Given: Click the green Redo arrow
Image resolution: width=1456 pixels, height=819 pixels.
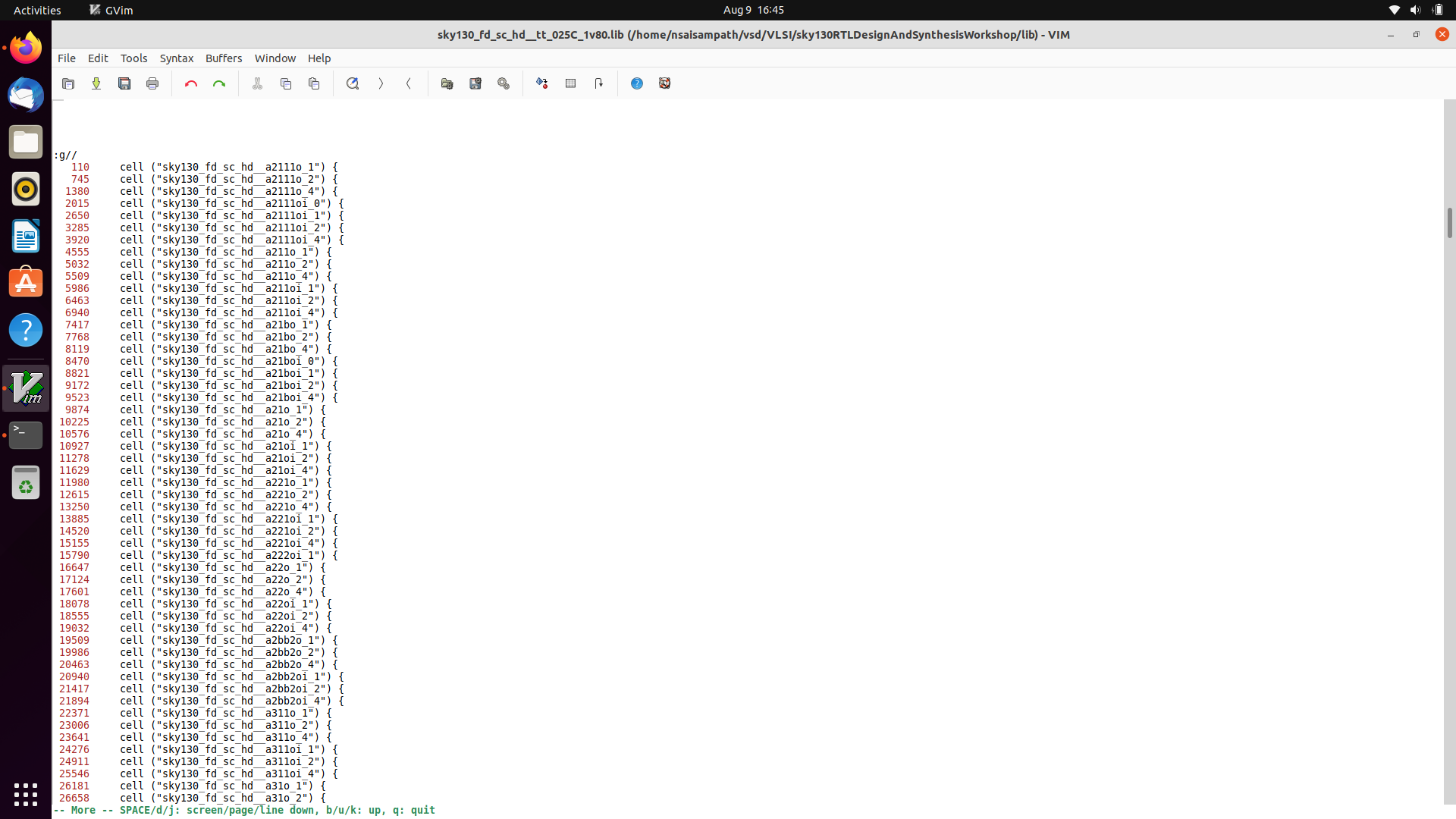Looking at the screenshot, I should (x=219, y=83).
